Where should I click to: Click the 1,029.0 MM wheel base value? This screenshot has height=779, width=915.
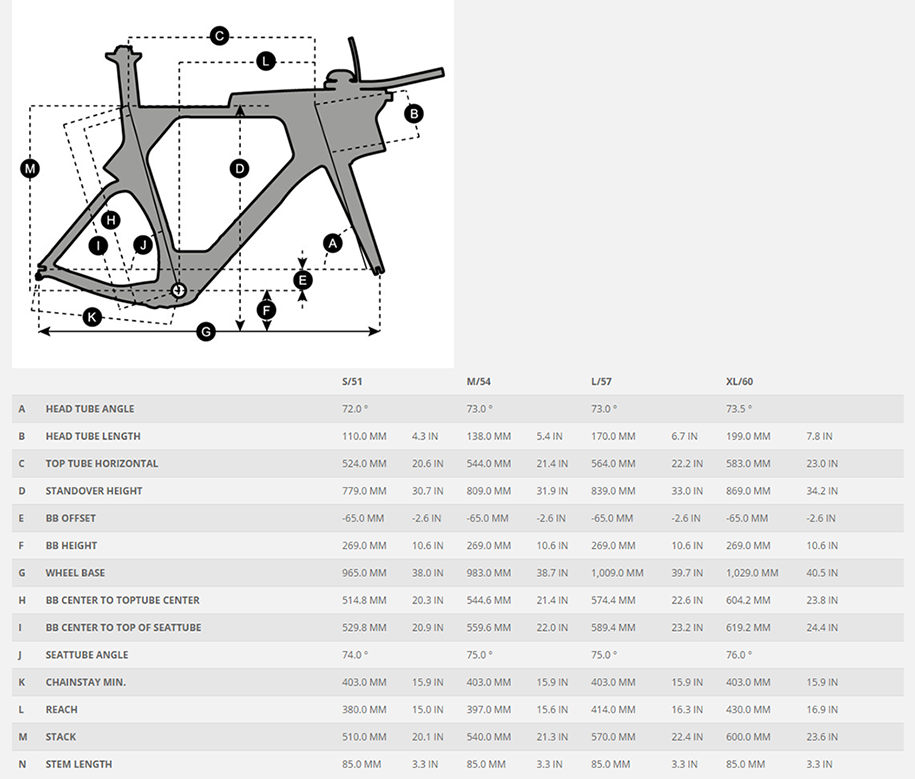coord(752,573)
